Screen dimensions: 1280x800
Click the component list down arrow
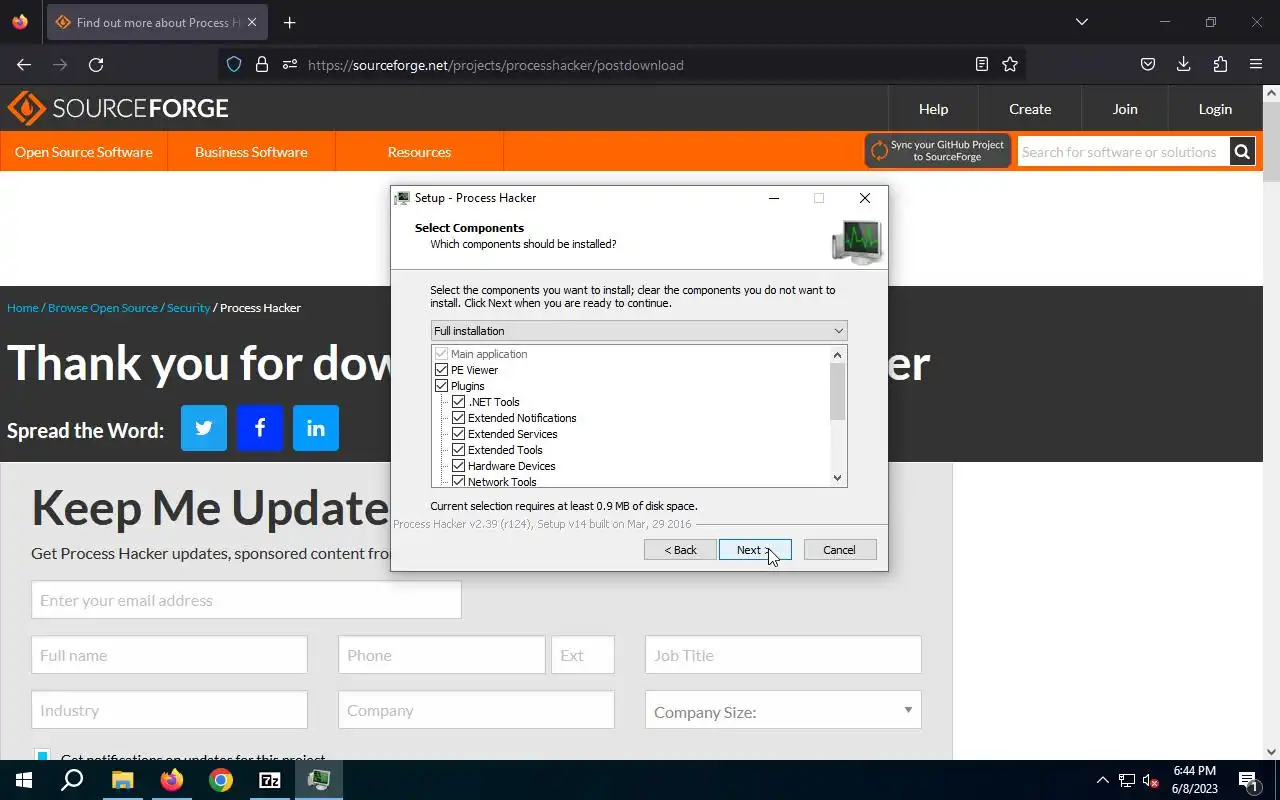pos(838,478)
